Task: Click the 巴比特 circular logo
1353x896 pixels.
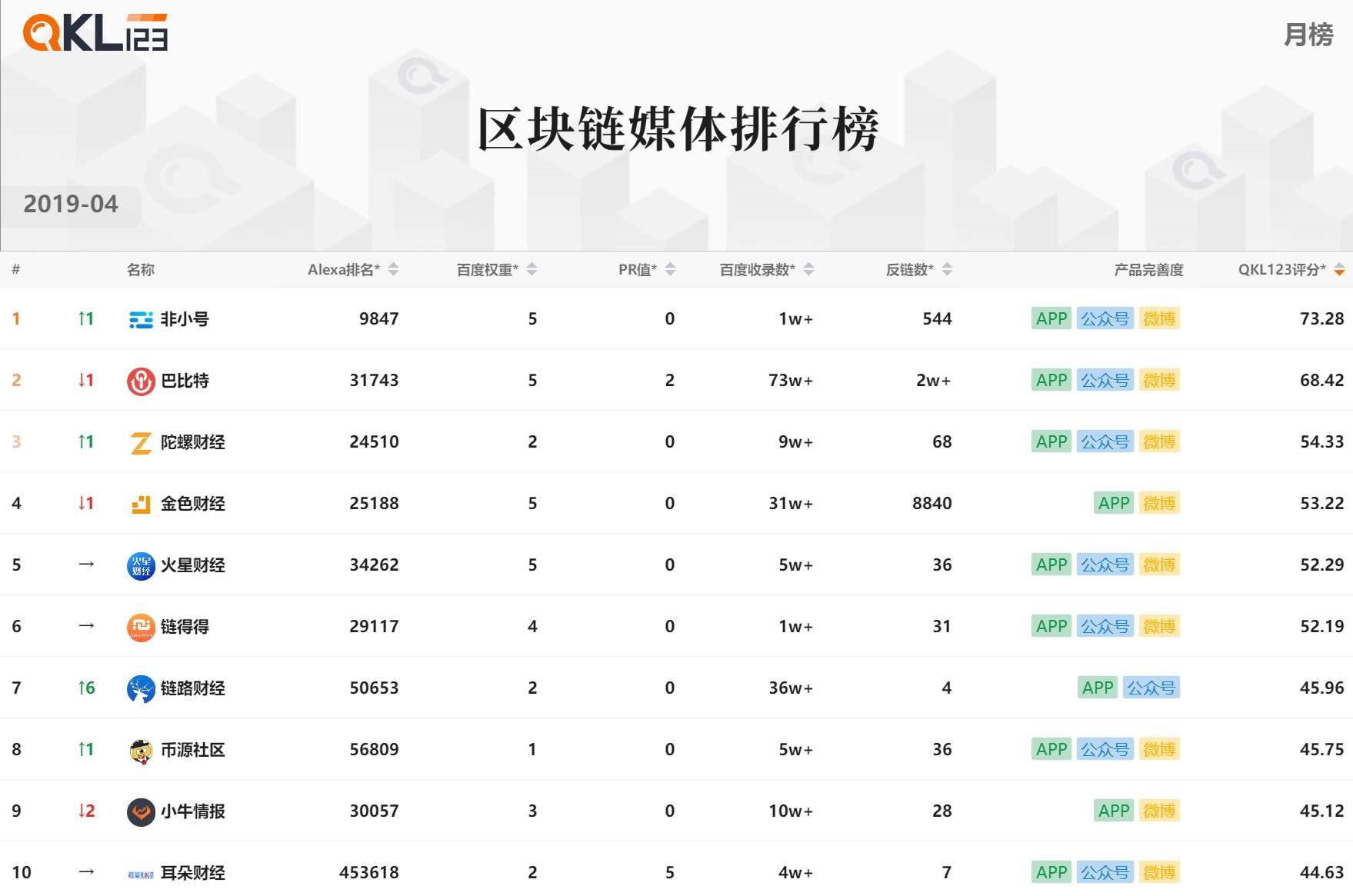Action: pyautogui.click(x=141, y=380)
